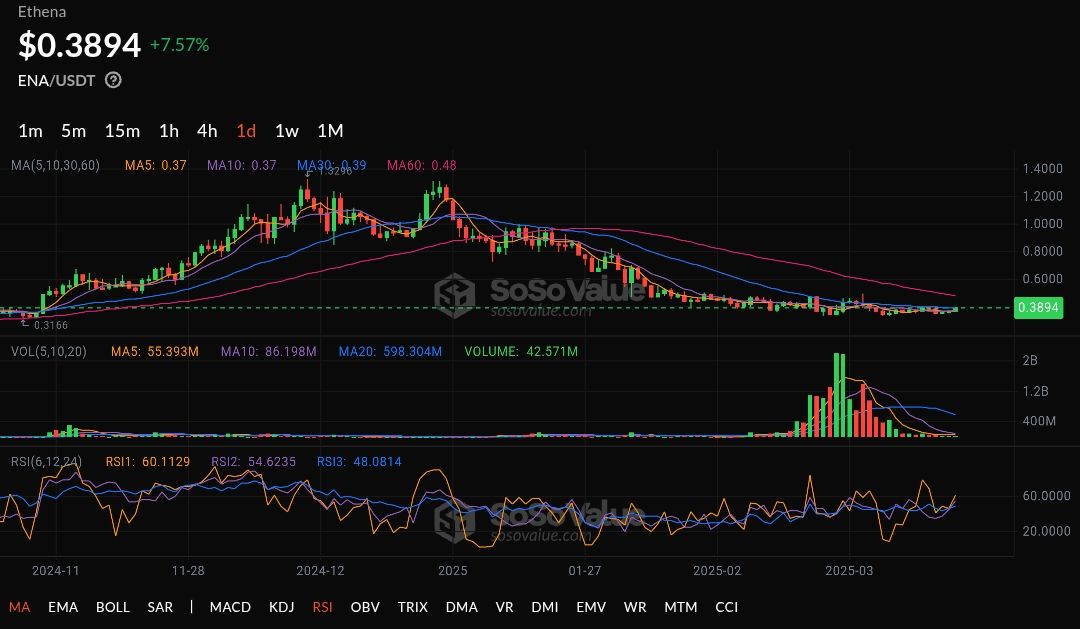Click the $0.3894 price headline
Viewport: 1080px width, 629px height.
pos(79,45)
